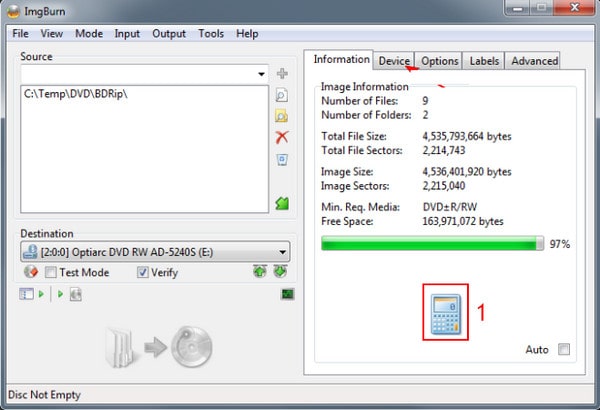This screenshot has width=600, height=410.
Task: Remove selected source with red X icon
Action: [282, 137]
